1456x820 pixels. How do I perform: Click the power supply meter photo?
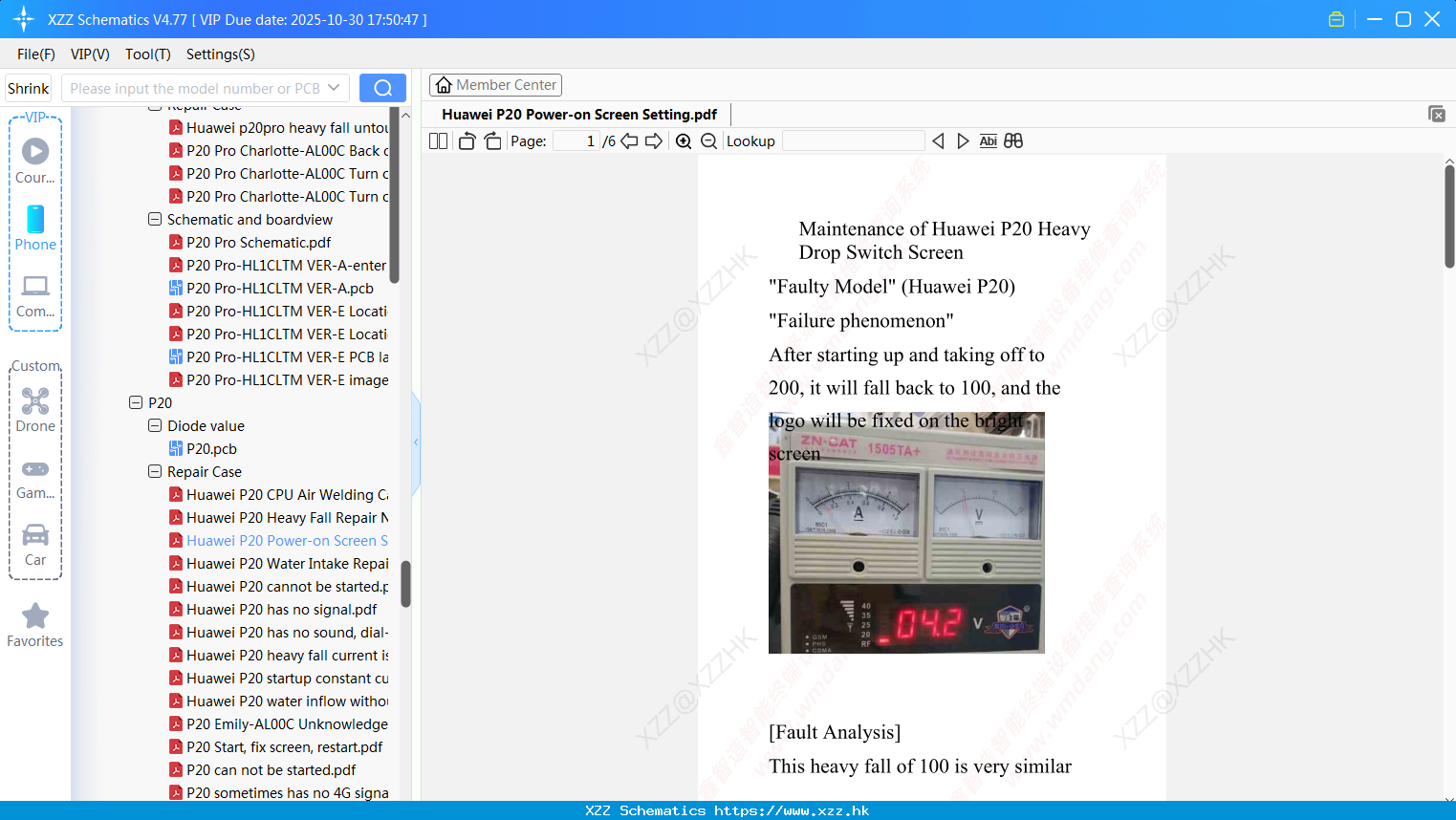pyautogui.click(x=906, y=532)
